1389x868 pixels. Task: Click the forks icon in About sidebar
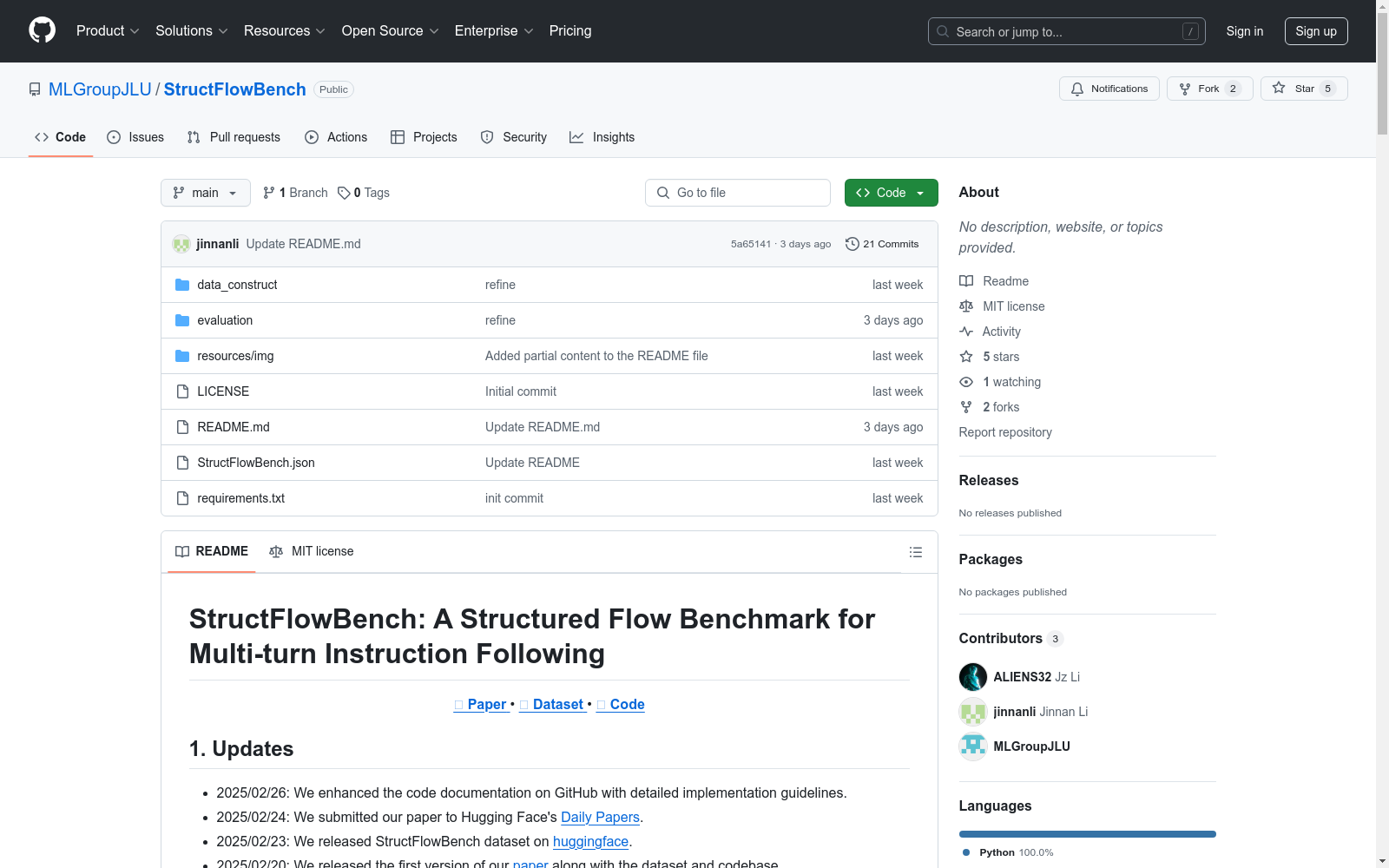(966, 407)
